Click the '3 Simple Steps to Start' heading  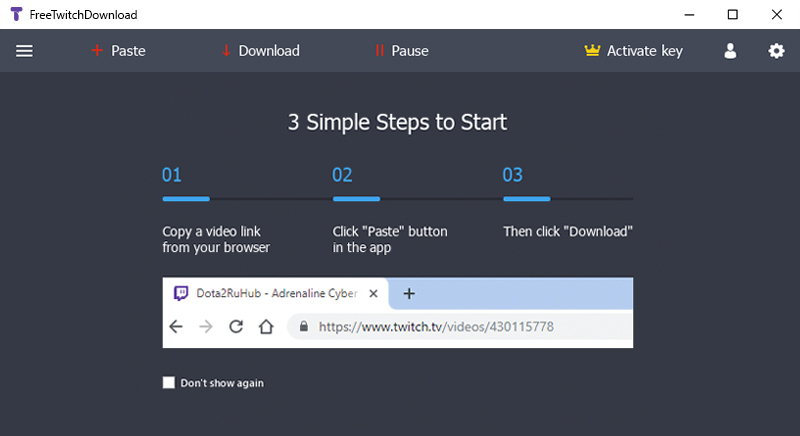pyautogui.click(x=397, y=122)
